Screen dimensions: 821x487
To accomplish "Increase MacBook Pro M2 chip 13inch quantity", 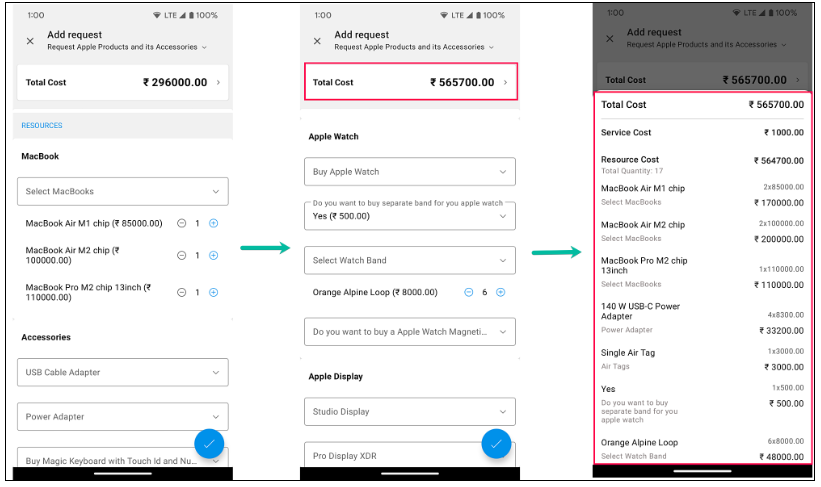I will click(214, 292).
